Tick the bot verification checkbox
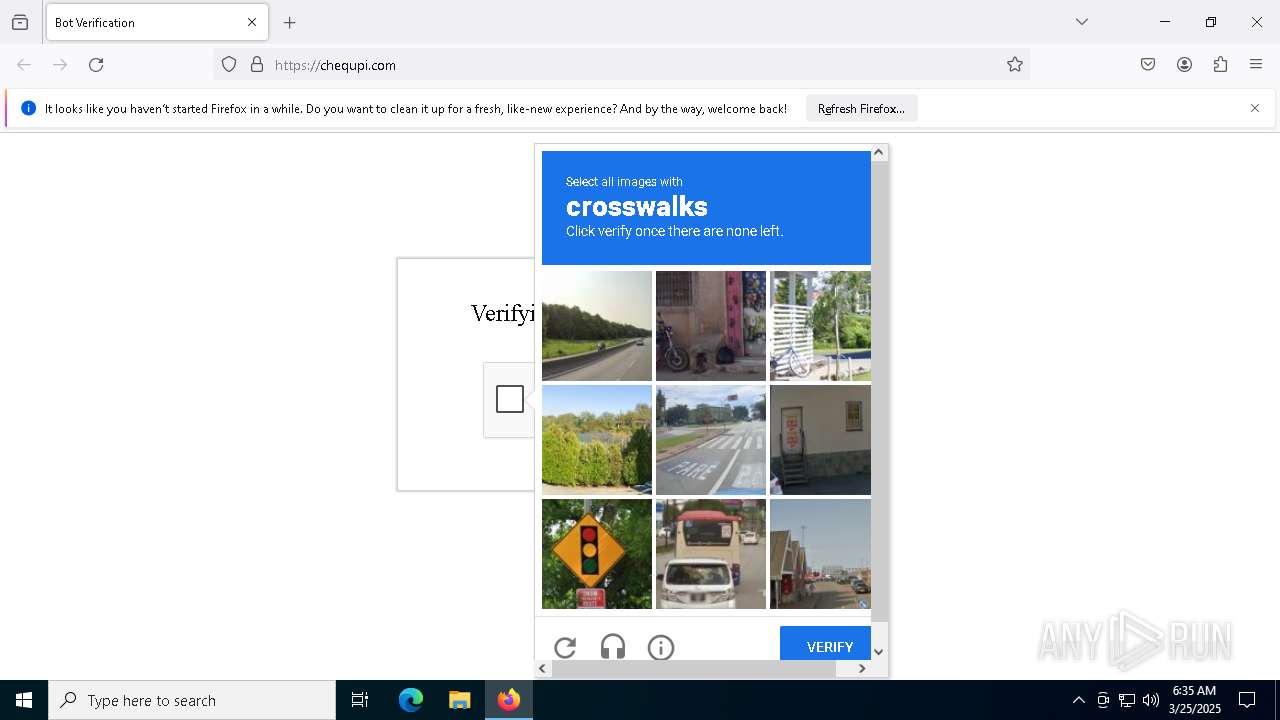1280x720 pixels. pos(510,399)
